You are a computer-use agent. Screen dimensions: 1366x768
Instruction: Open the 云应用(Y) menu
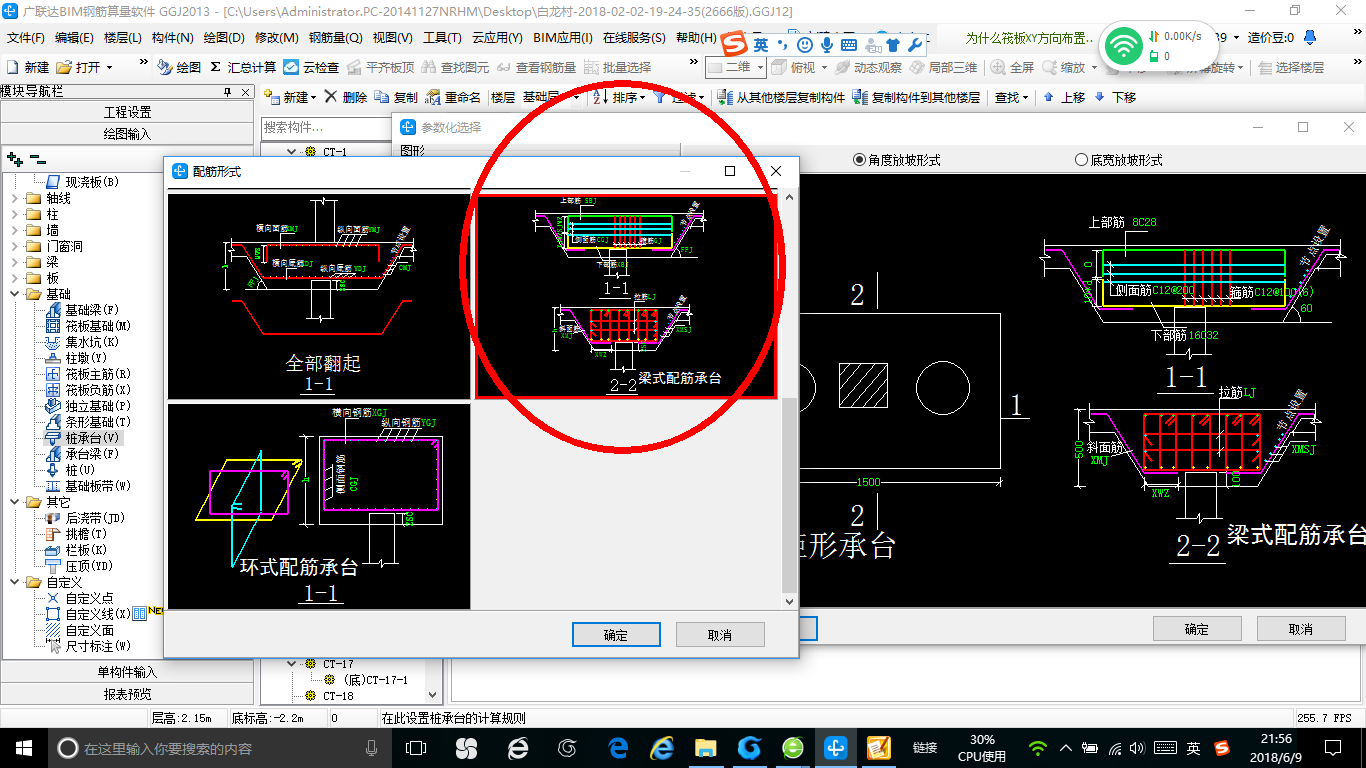coord(497,38)
